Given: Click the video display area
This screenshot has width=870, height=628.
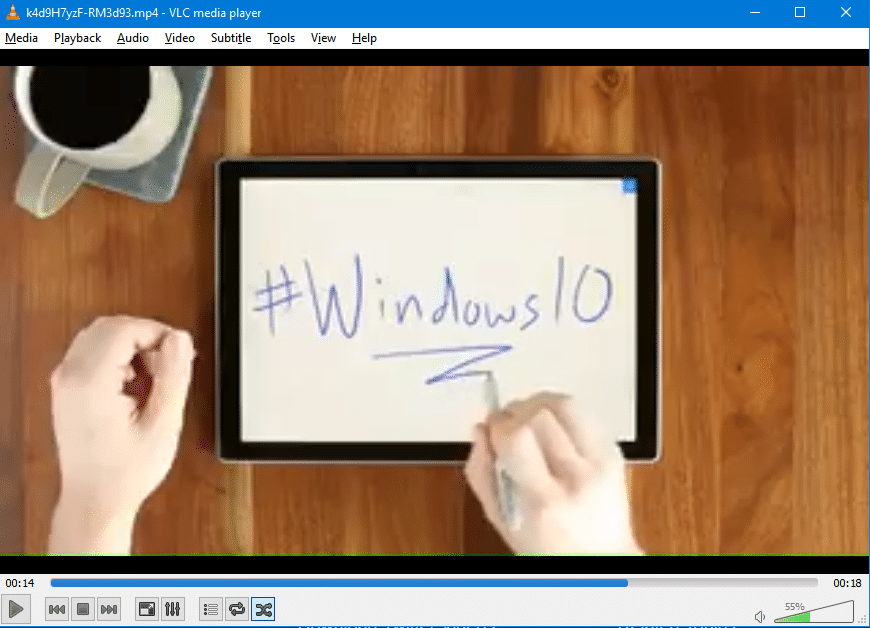Looking at the screenshot, I should pyautogui.click(x=434, y=311).
